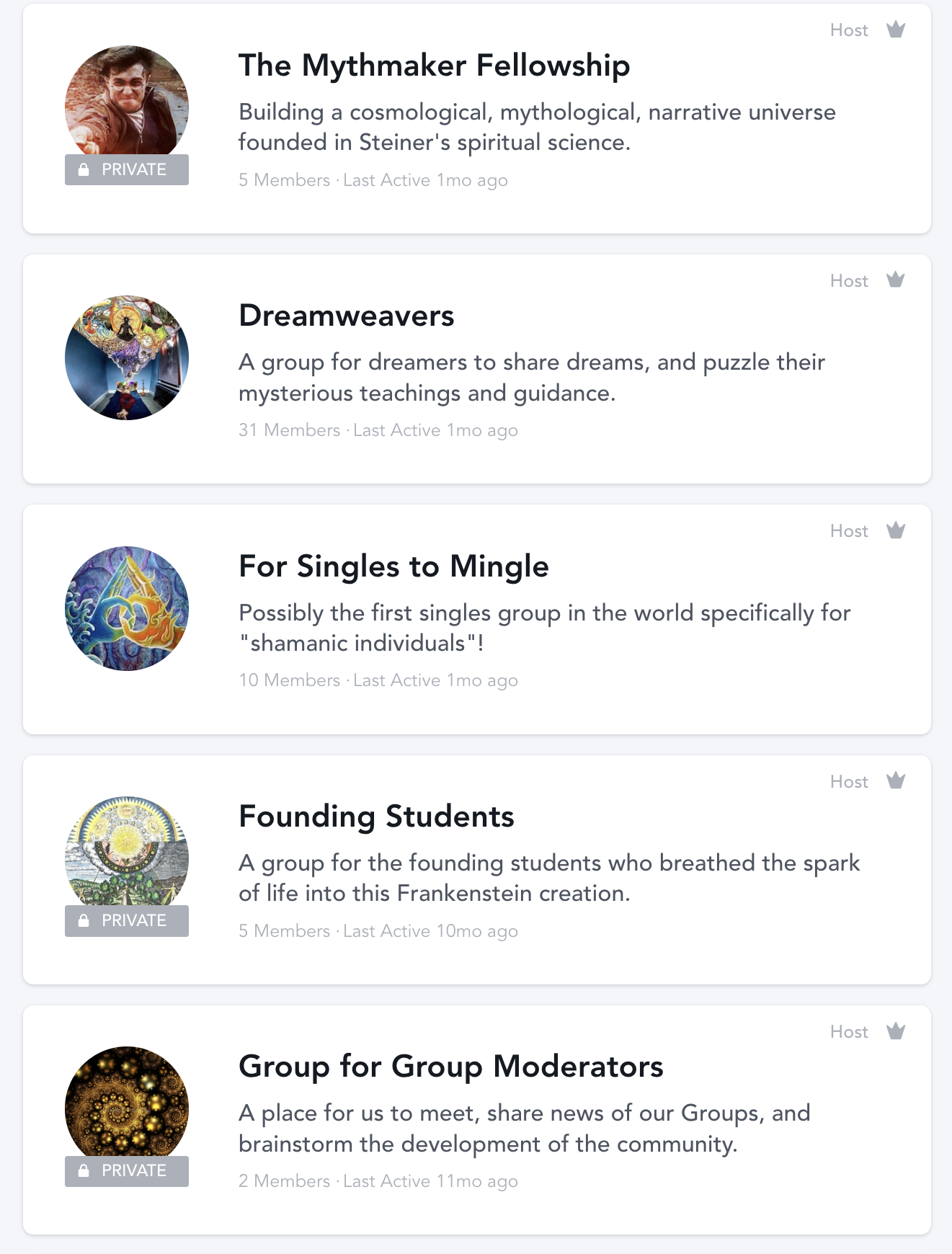Click the Mythmaker Fellowship profile thumbnail

[x=127, y=101]
